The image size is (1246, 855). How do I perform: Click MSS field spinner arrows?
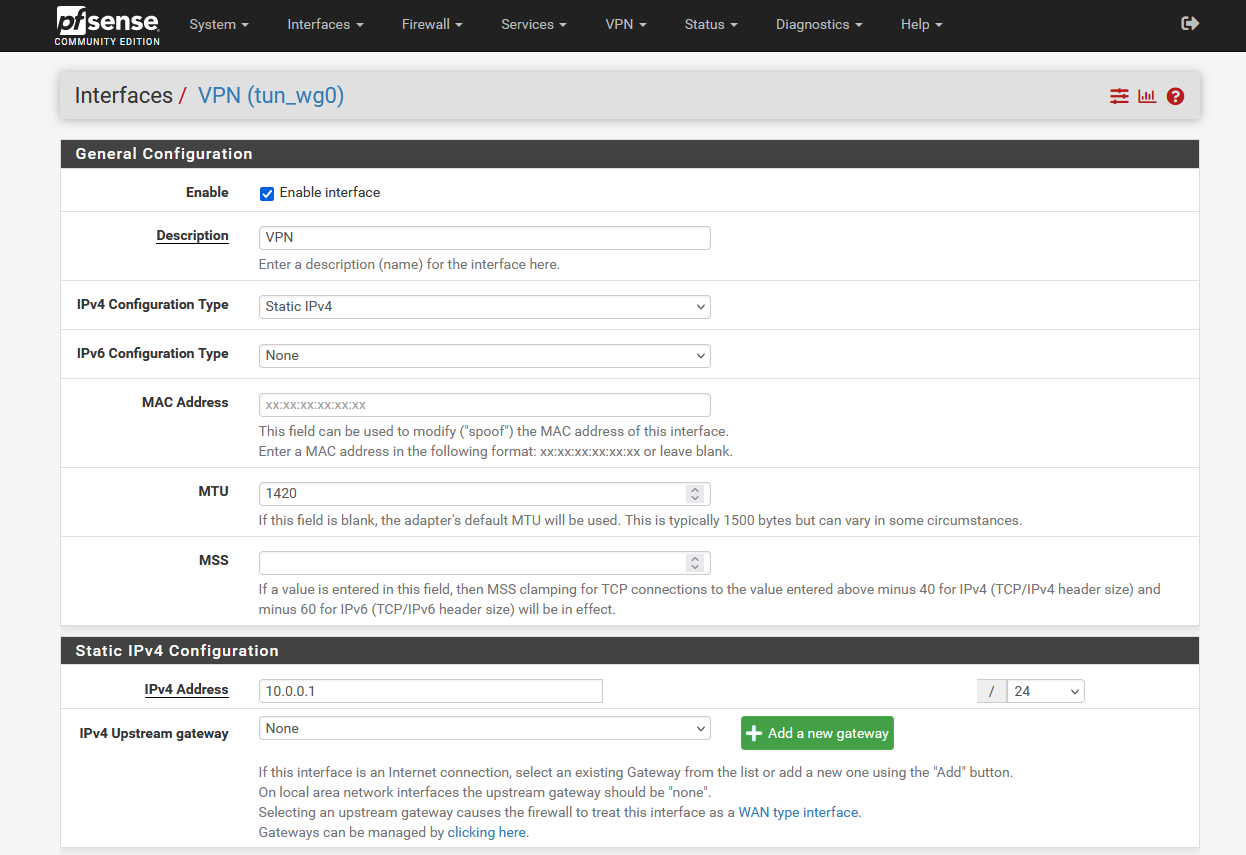[695, 563]
